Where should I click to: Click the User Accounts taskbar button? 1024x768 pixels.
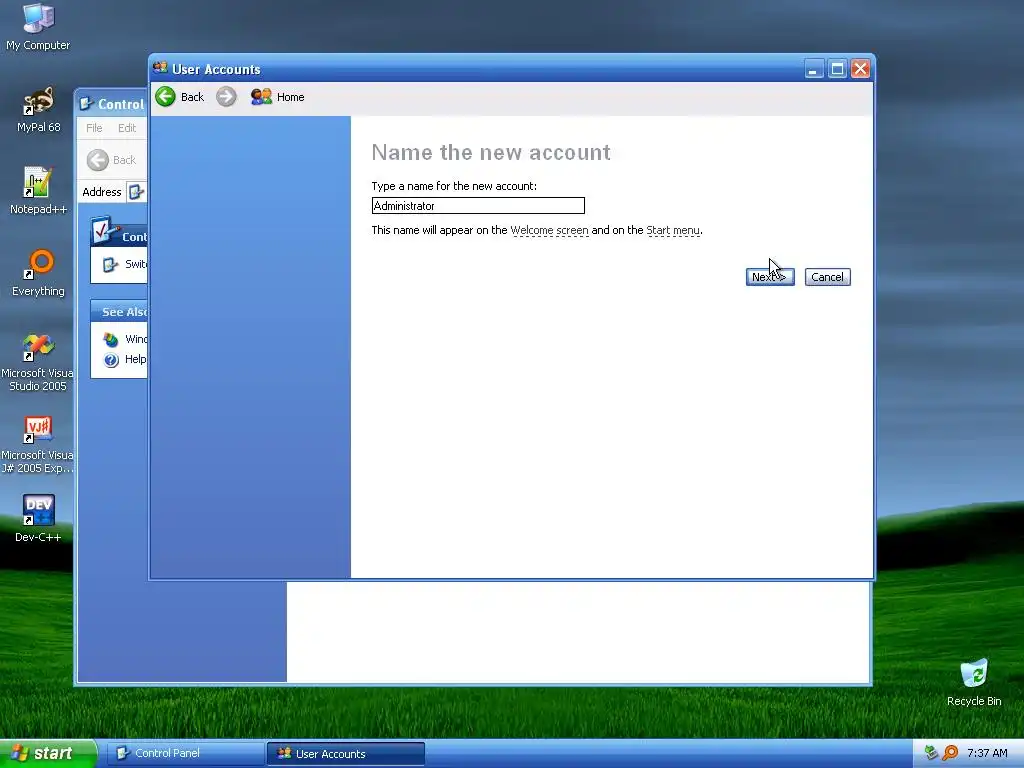pos(345,754)
